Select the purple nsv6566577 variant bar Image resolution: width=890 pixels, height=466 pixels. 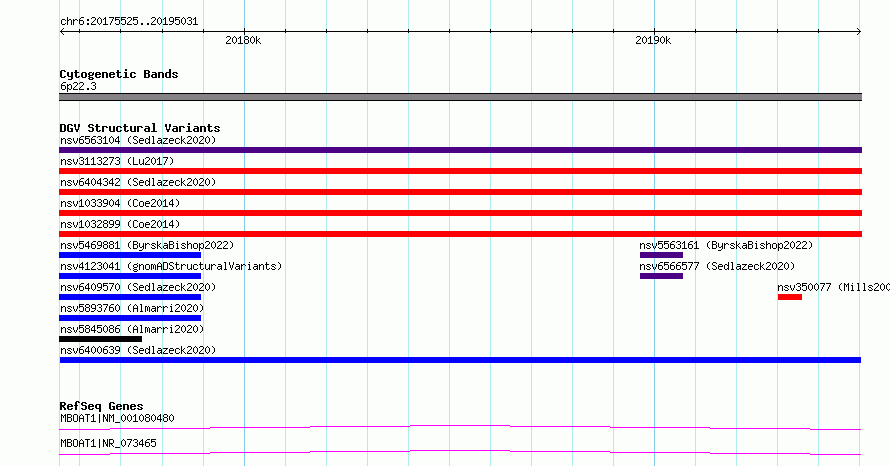(x=661, y=276)
